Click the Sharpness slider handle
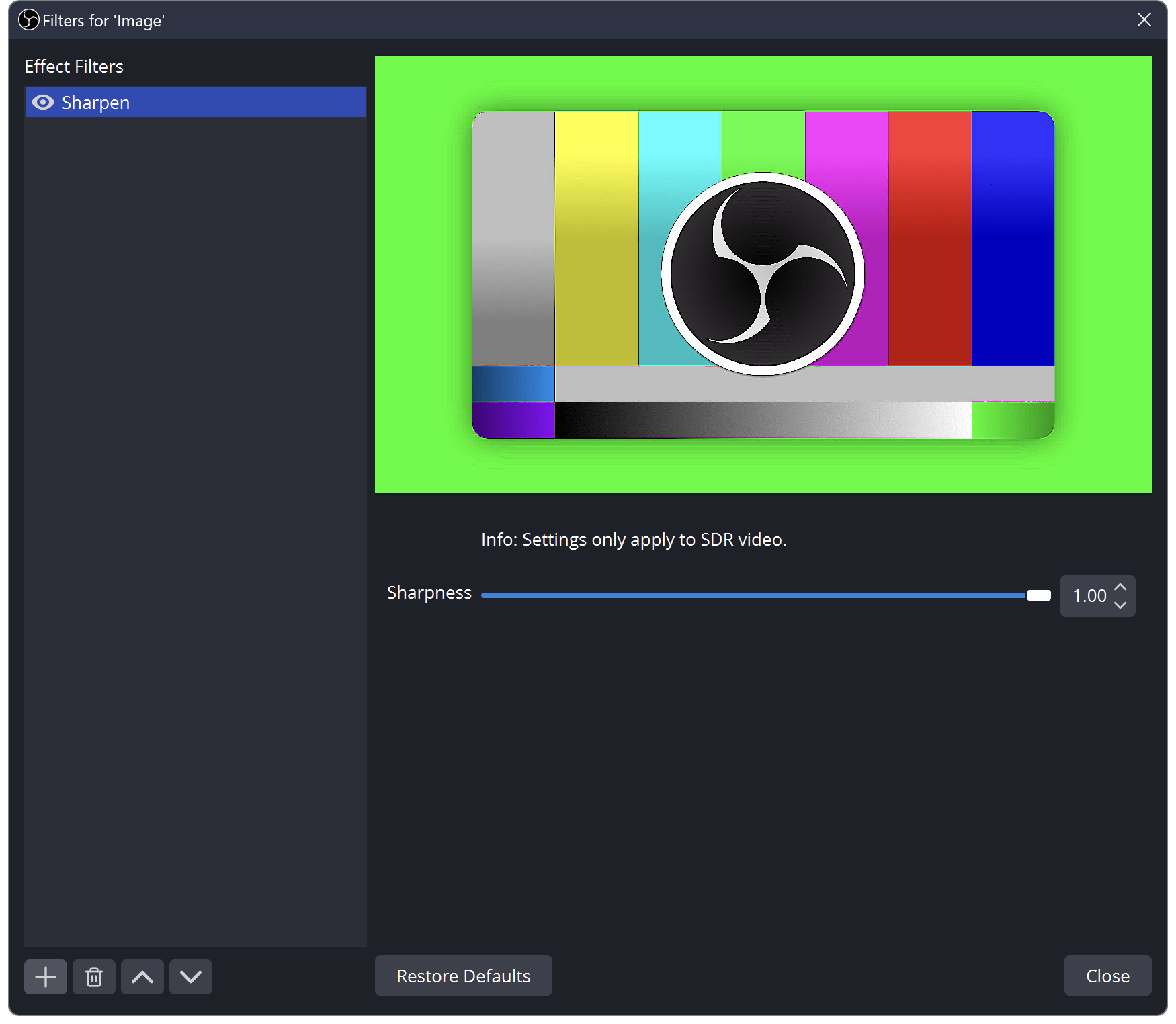This screenshot has height=1024, width=1176. pos(1038,595)
